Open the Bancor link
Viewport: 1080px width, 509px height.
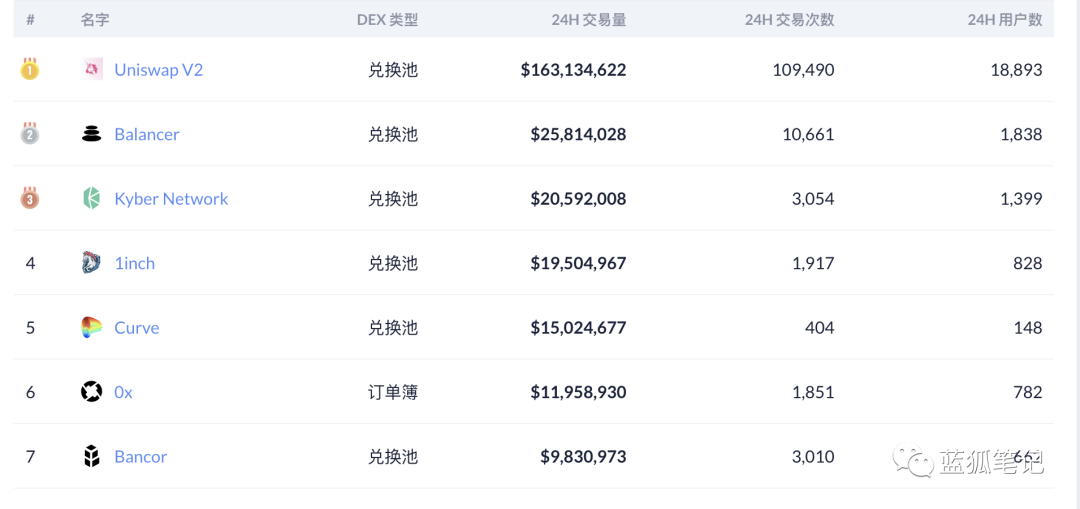point(140,457)
